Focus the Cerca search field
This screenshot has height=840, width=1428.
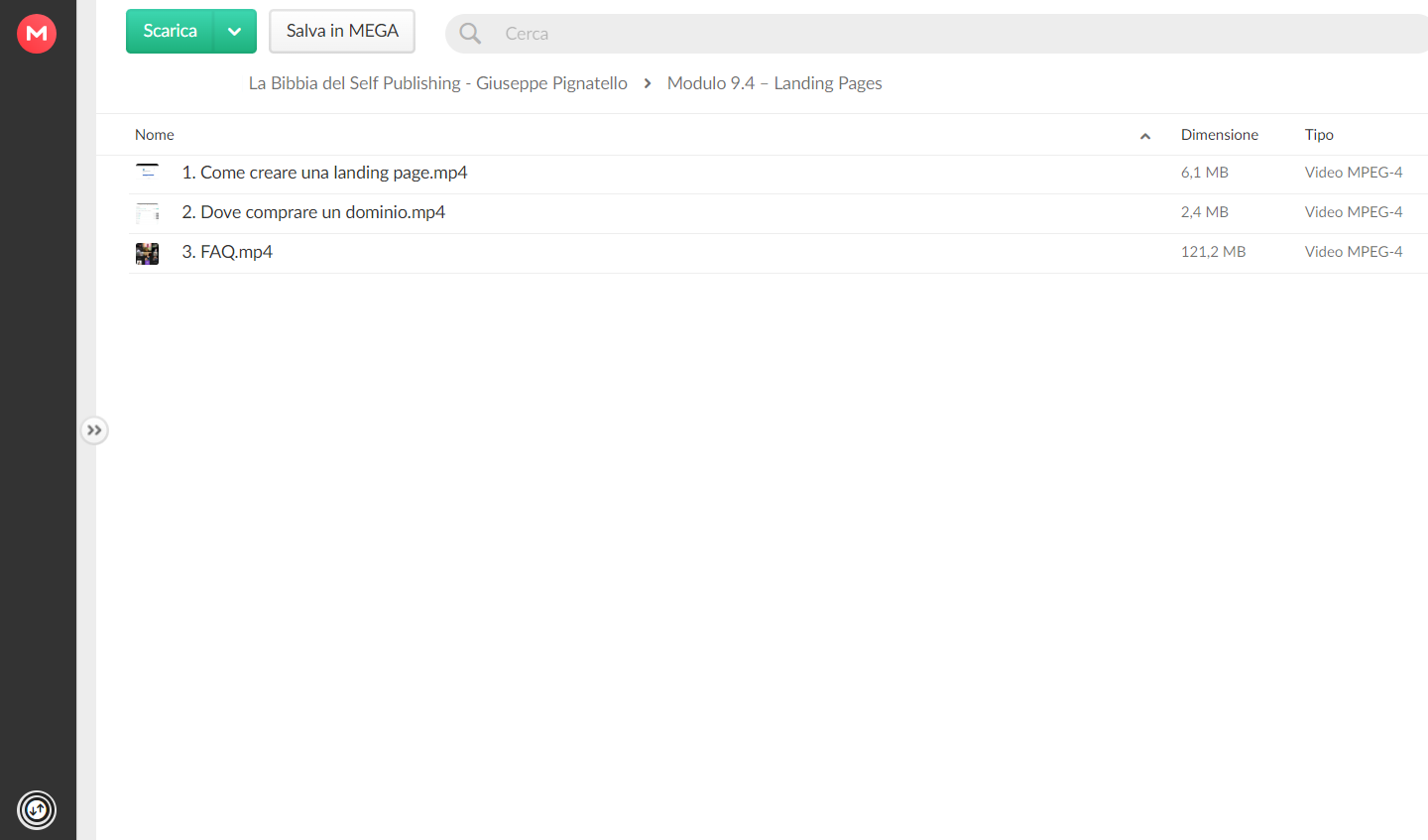pos(952,34)
